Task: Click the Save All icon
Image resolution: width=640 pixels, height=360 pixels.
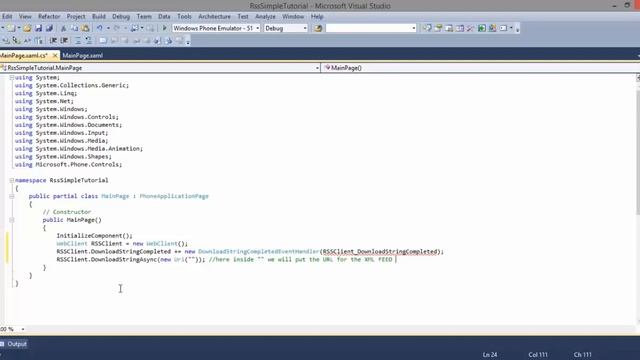Action: 49,28
